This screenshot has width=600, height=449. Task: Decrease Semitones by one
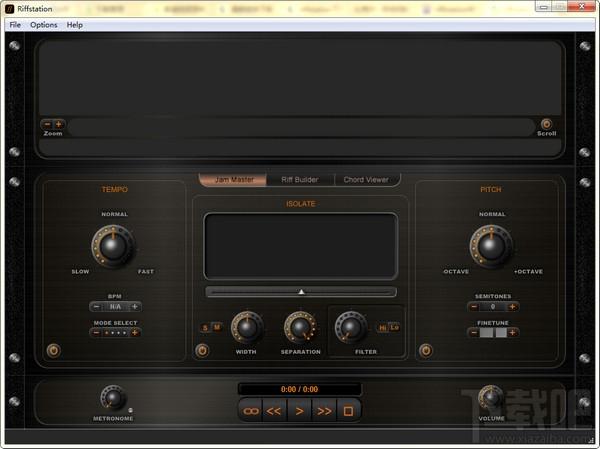[474, 307]
